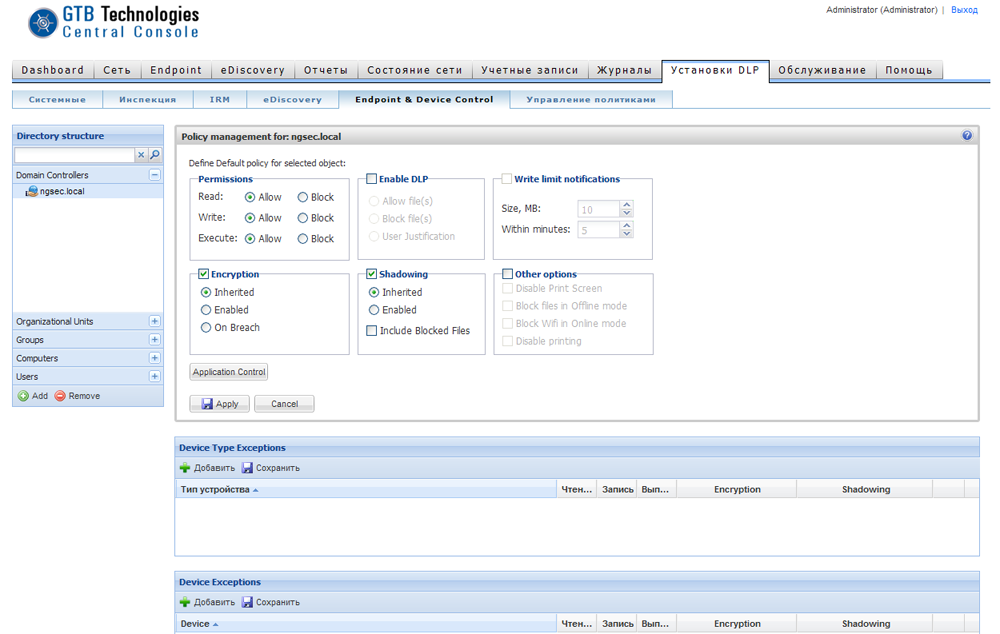Open the Учетные записи tab

coord(530,70)
